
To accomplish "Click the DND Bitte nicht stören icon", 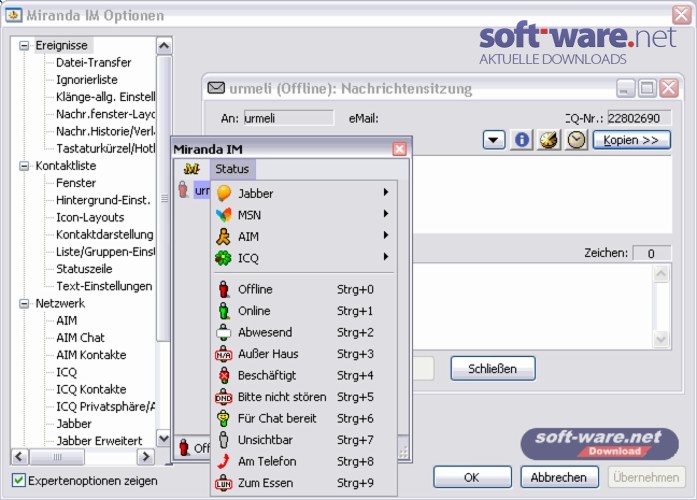I will pos(224,397).
